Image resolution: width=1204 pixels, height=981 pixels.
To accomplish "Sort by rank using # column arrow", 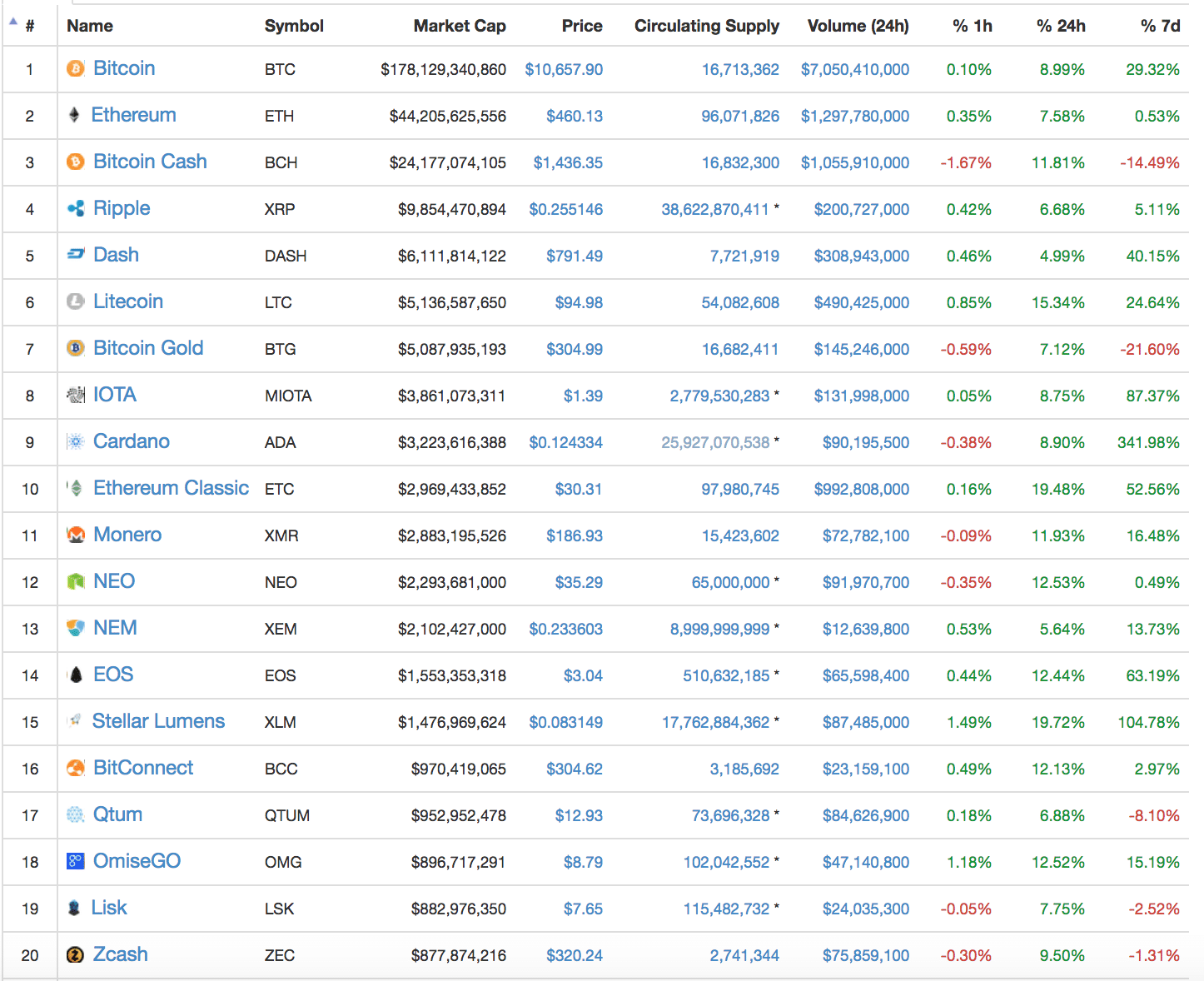I will 13,22.
